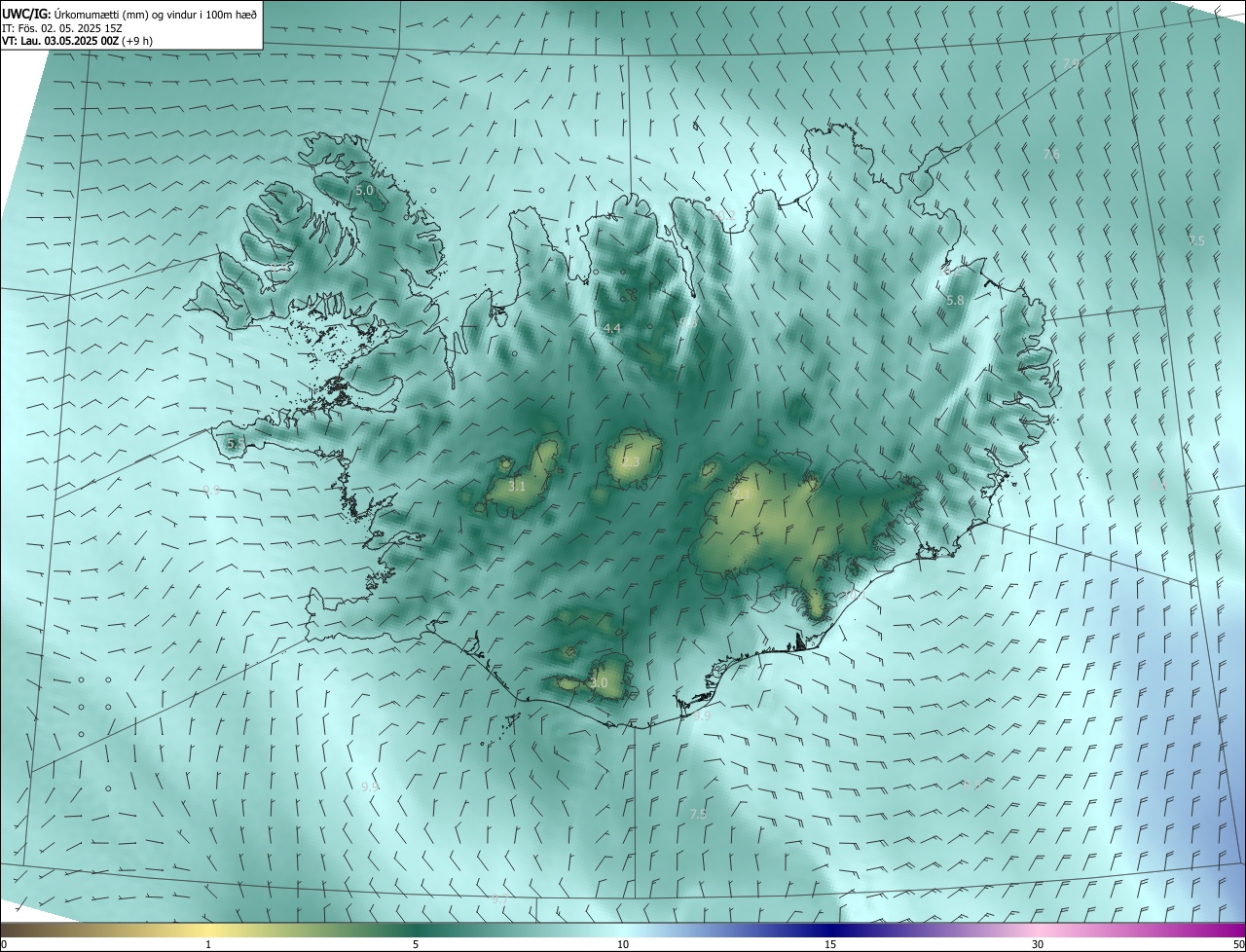Click the '30' tick label on the colorbar
The image size is (1246, 952).
(x=1038, y=944)
